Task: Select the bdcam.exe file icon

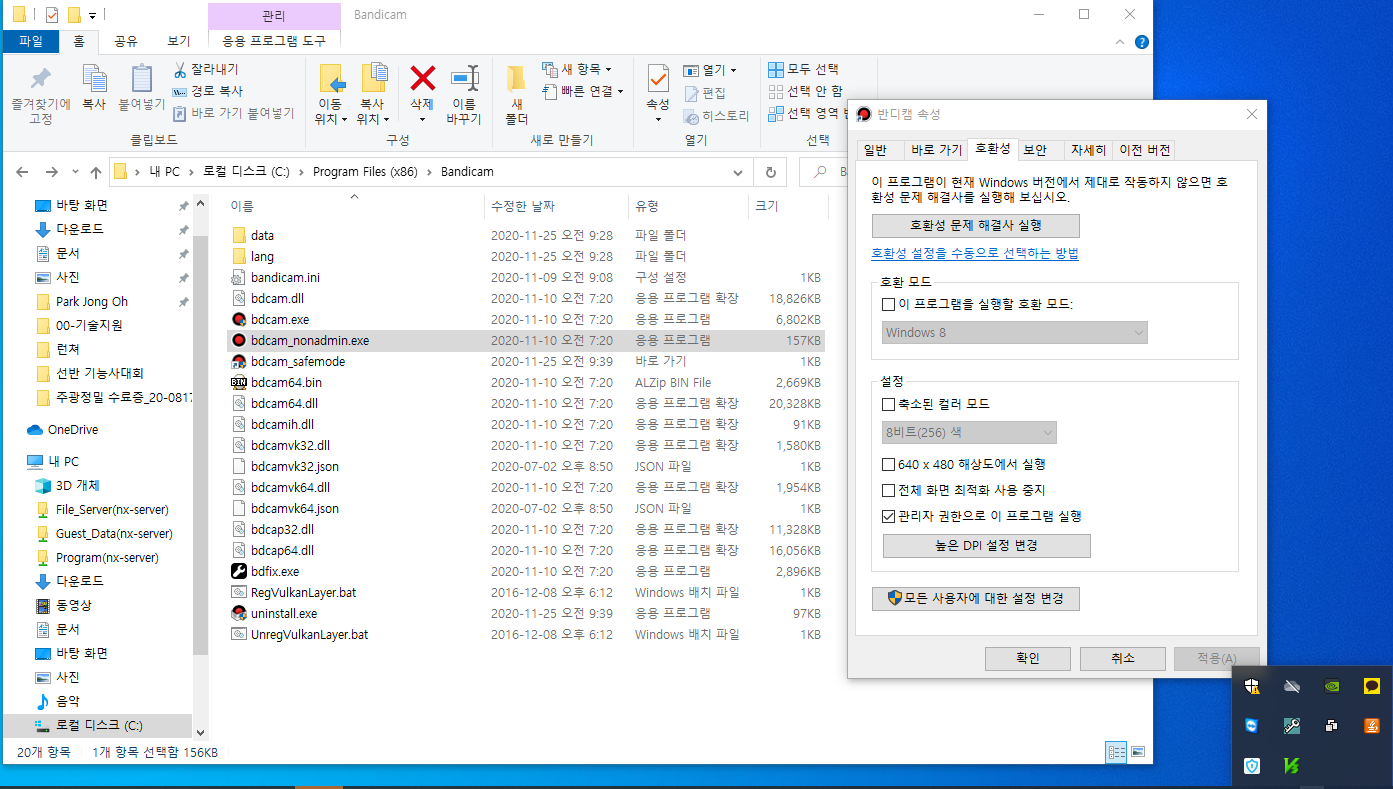Action: tap(239, 319)
